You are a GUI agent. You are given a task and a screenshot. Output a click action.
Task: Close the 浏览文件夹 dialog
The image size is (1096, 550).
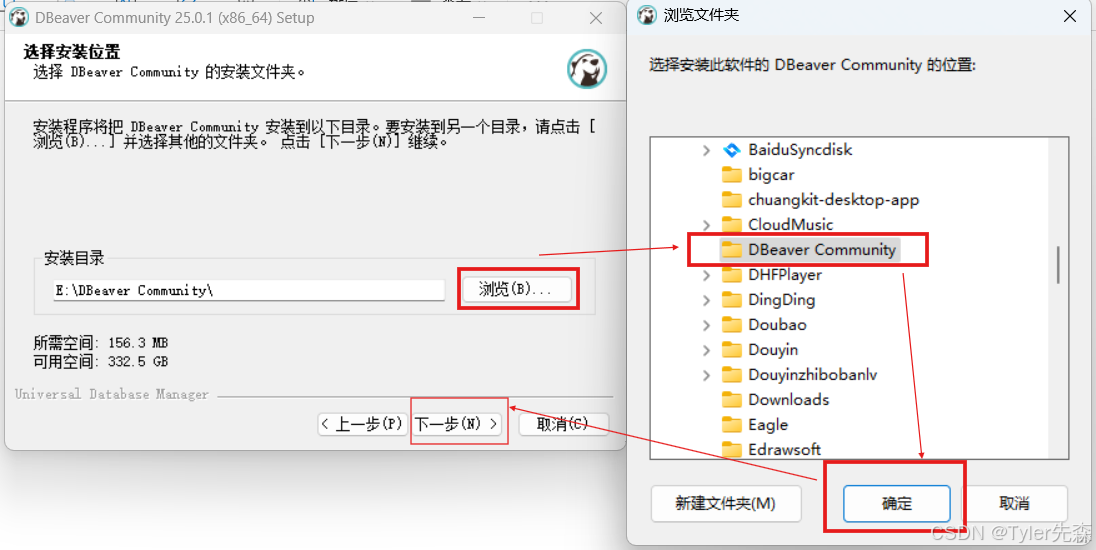1069,16
